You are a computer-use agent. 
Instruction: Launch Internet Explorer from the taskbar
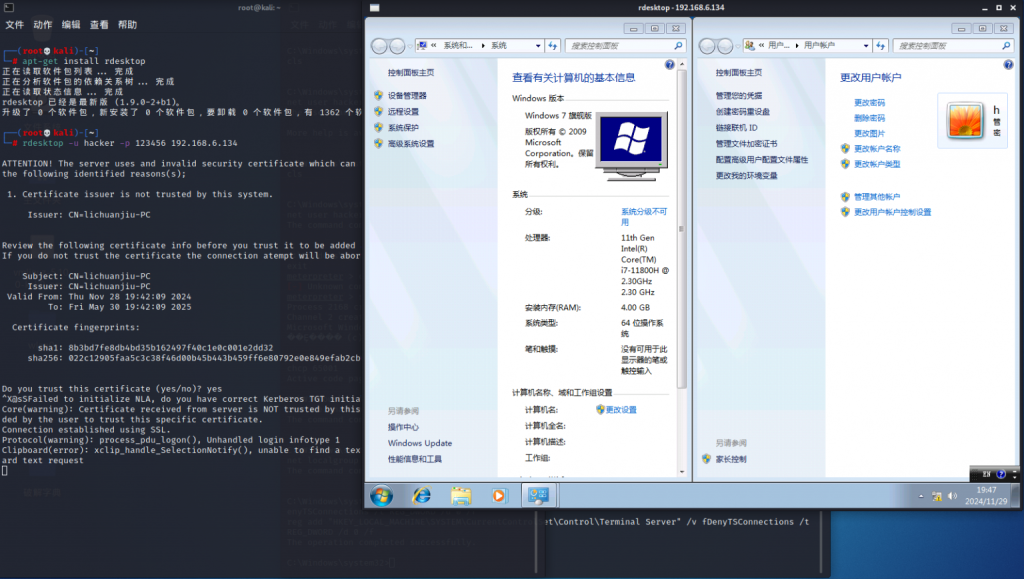click(x=421, y=496)
